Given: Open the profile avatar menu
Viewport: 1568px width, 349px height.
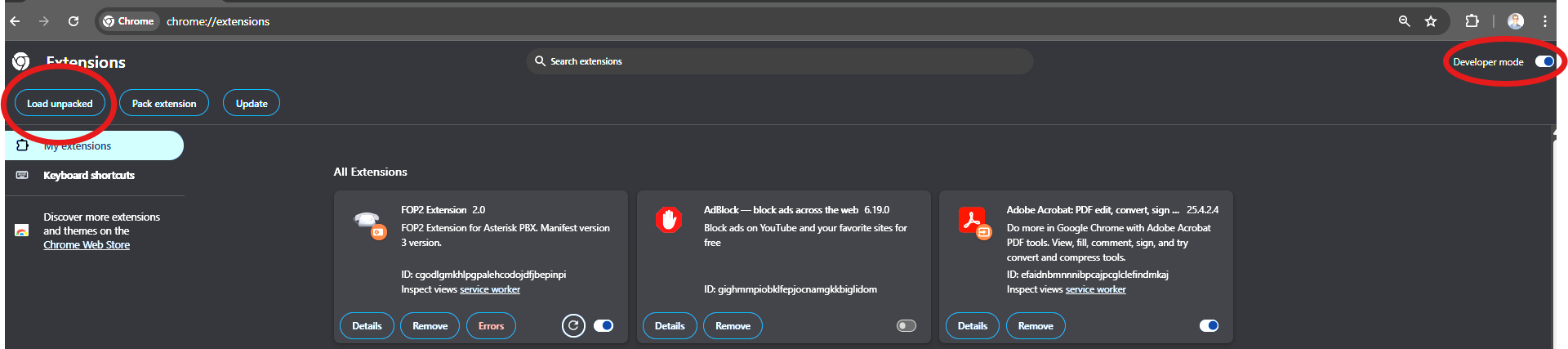Looking at the screenshot, I should [x=1516, y=21].
